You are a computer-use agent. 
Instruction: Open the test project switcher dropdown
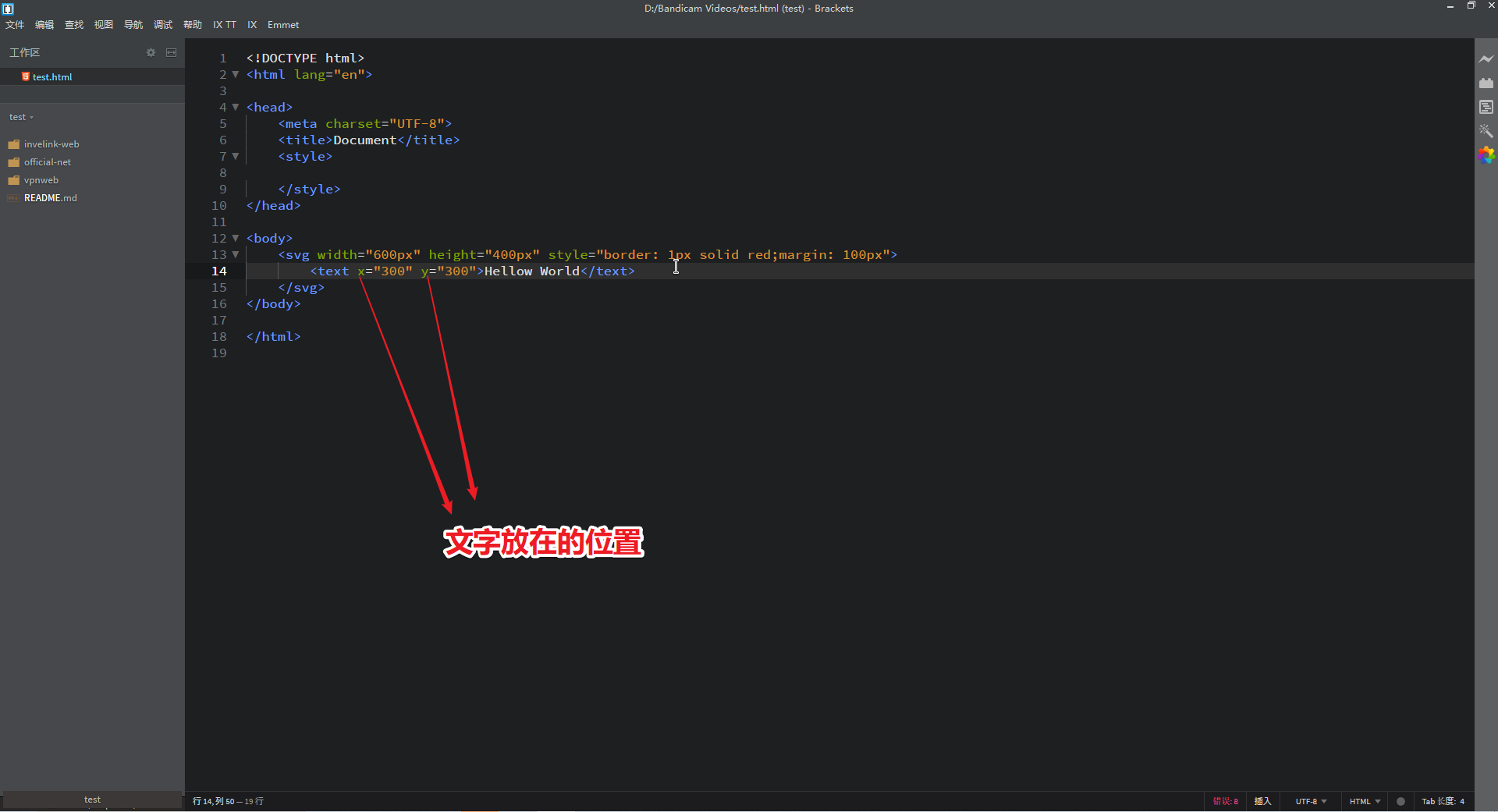pos(21,117)
